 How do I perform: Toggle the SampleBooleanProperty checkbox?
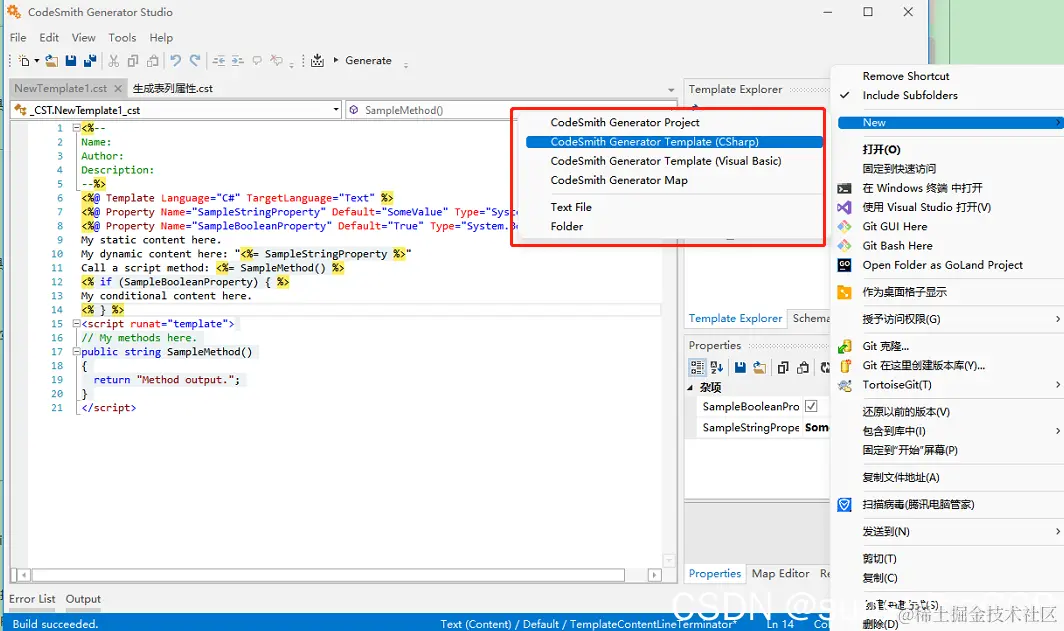(811, 406)
